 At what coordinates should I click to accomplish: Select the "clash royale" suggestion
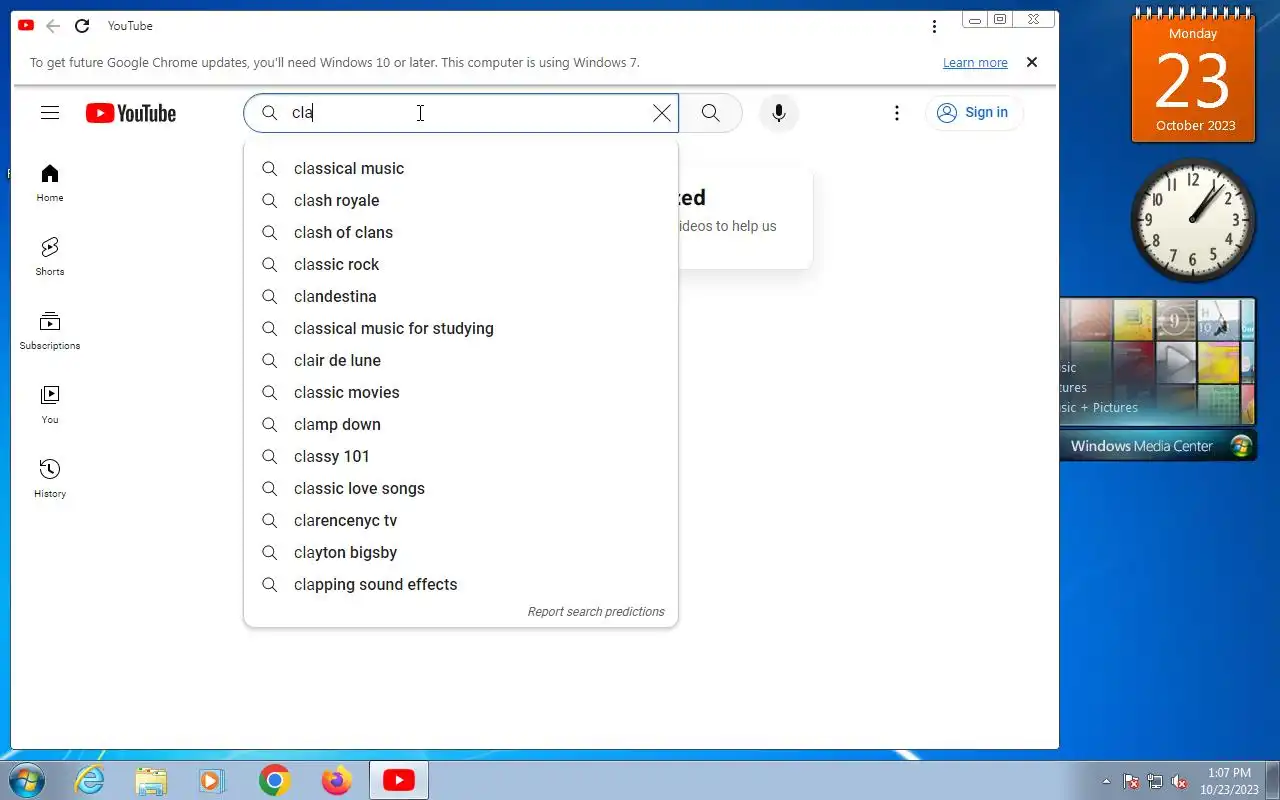[x=461, y=200]
